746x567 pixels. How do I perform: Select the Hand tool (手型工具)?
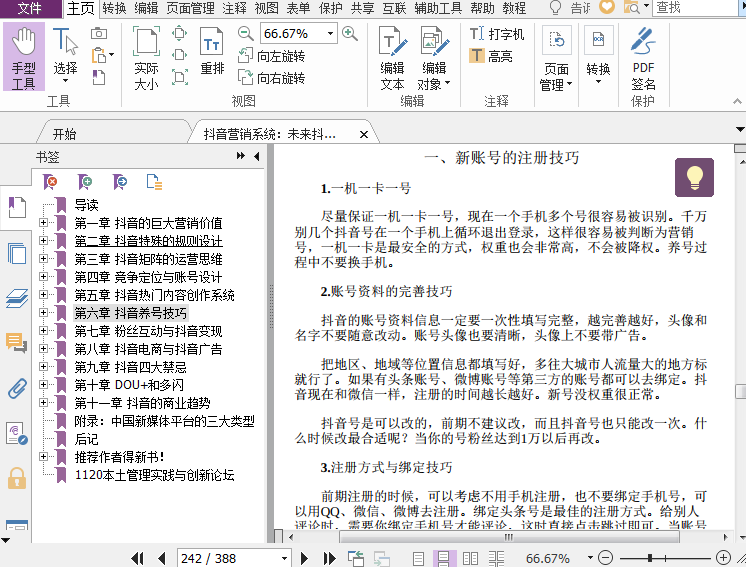pos(24,57)
